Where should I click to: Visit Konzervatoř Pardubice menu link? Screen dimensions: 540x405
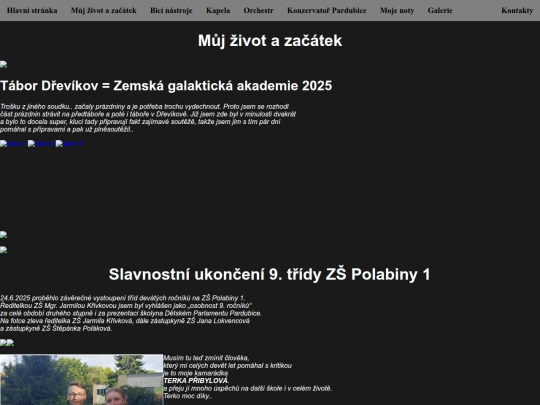coord(327,10)
